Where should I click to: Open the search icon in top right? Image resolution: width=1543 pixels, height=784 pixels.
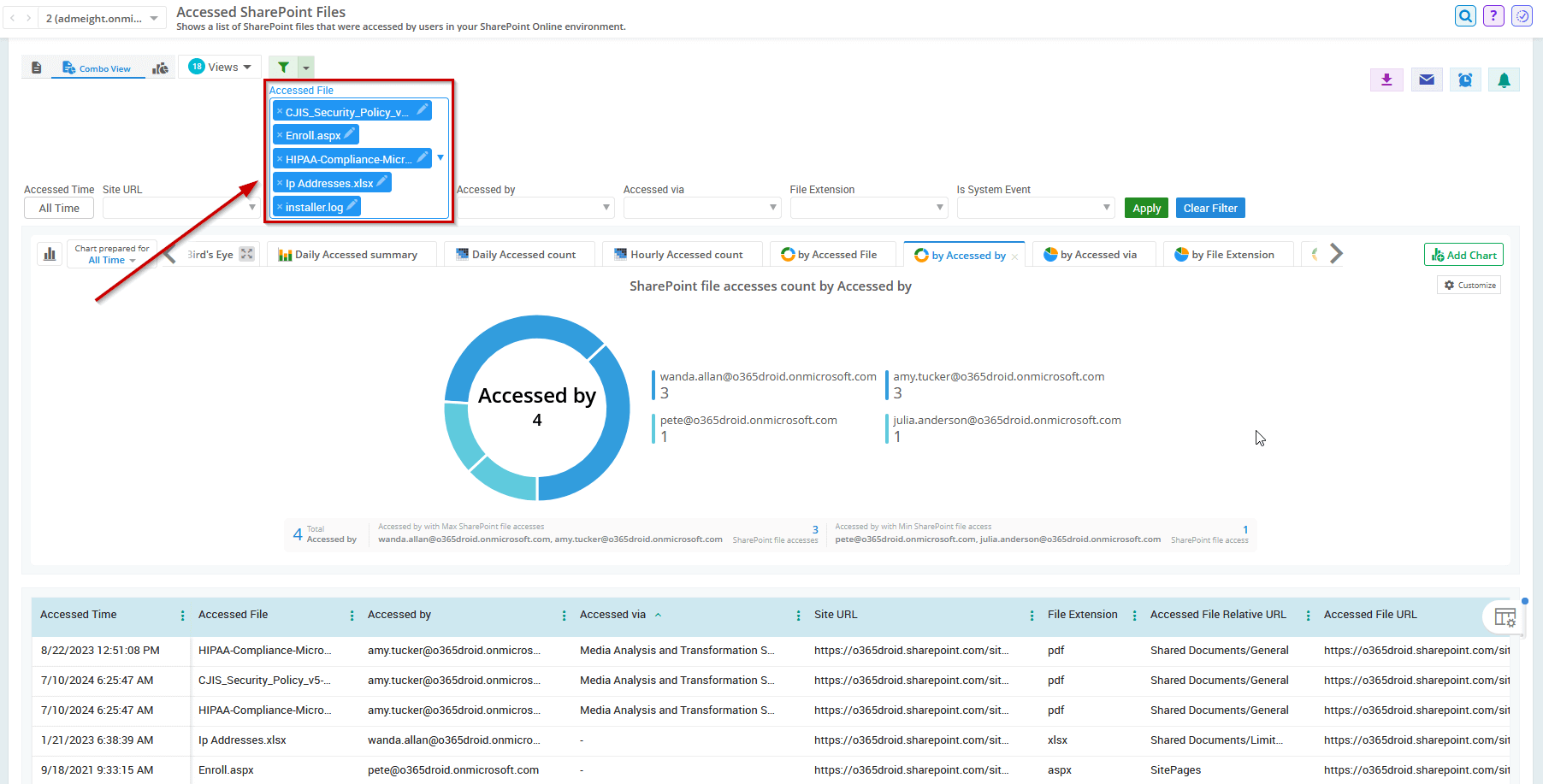pos(1465,15)
